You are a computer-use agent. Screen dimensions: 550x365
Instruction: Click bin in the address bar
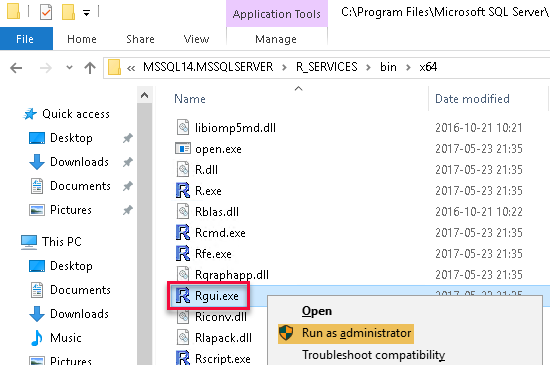click(x=388, y=67)
